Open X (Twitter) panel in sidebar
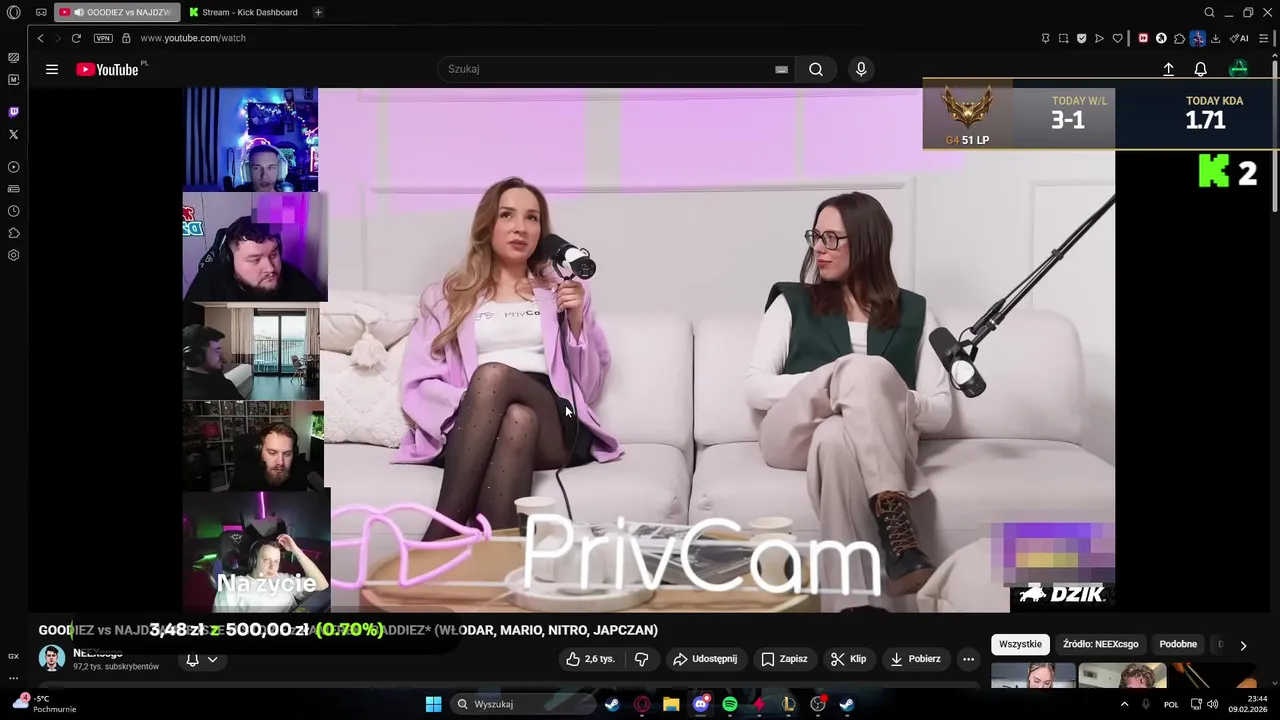Viewport: 1280px width, 720px height. tap(14, 134)
